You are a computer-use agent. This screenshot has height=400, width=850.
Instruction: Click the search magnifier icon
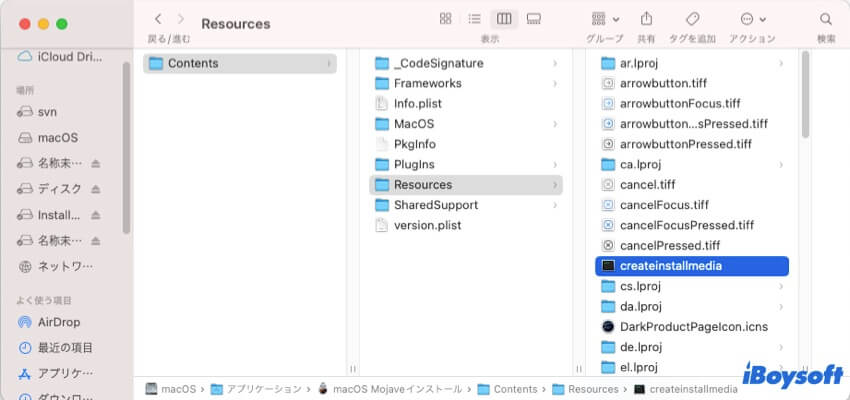pyautogui.click(x=826, y=19)
